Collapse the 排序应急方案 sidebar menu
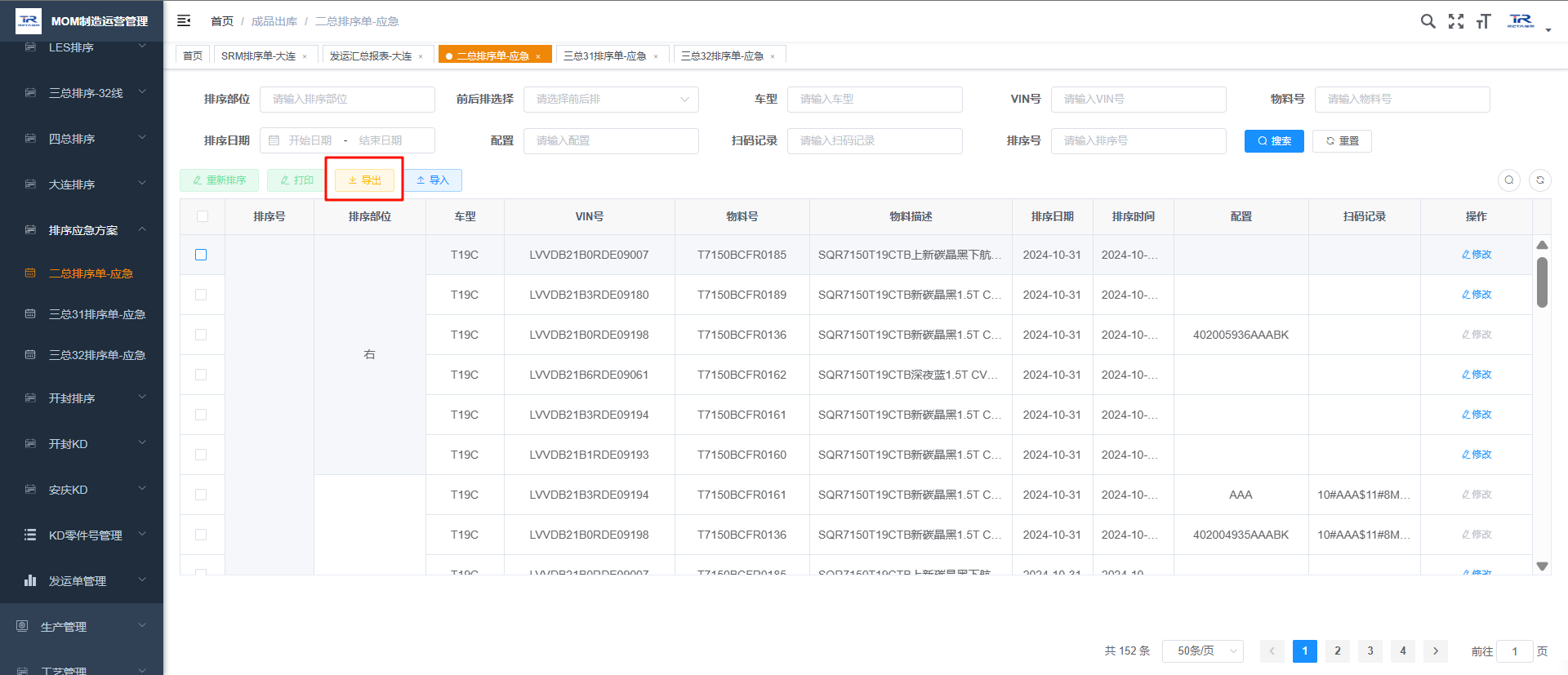This screenshot has width=1568, height=675. 82,230
